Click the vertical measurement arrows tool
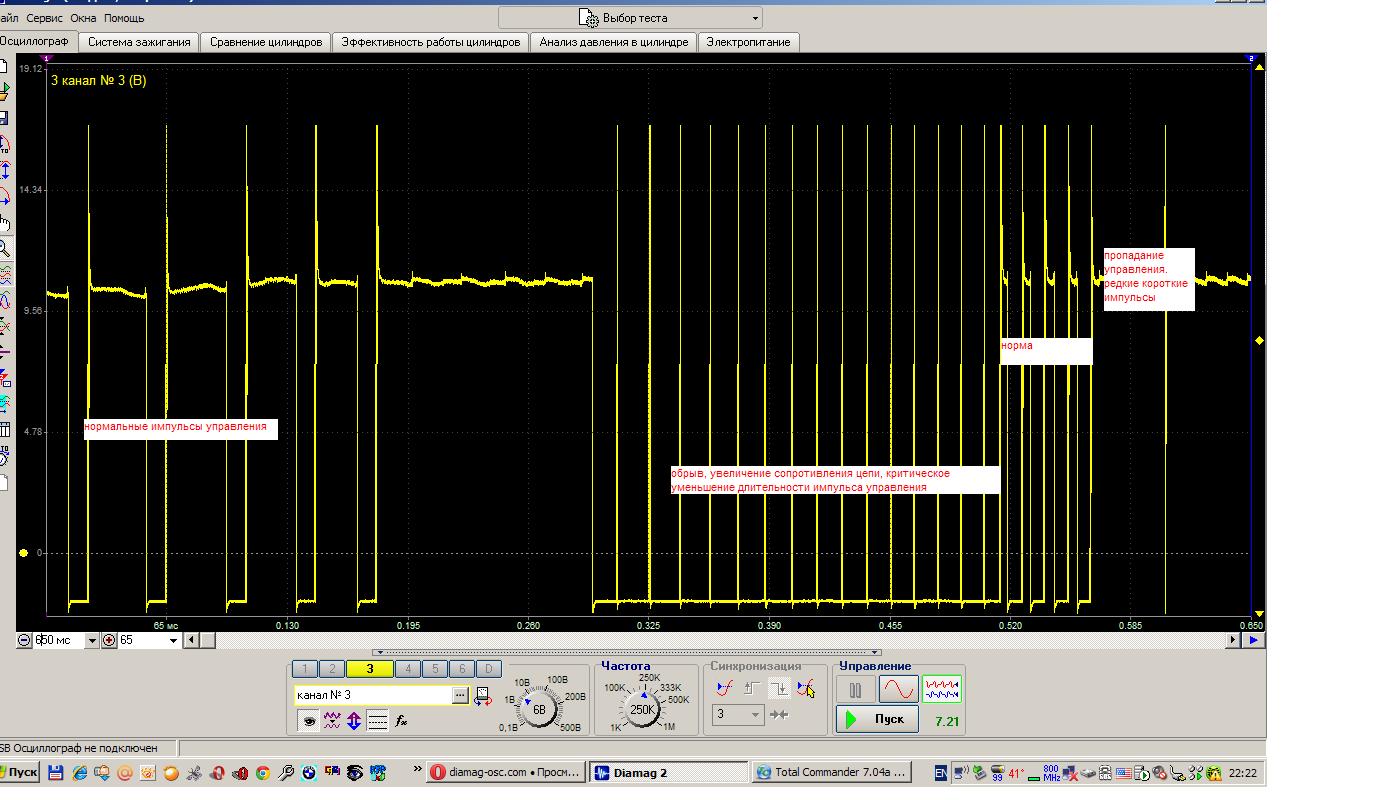The image size is (1398, 800). click(x=4, y=170)
